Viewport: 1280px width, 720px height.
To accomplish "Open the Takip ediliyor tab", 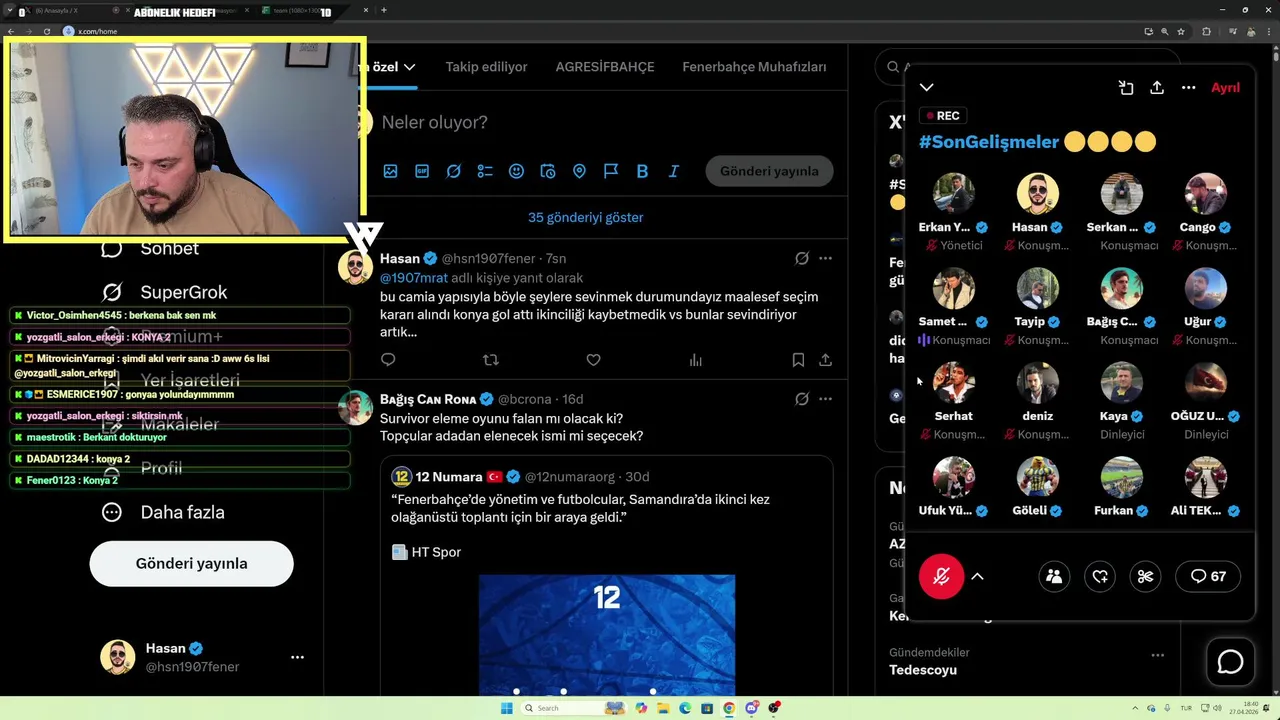I will (x=486, y=67).
